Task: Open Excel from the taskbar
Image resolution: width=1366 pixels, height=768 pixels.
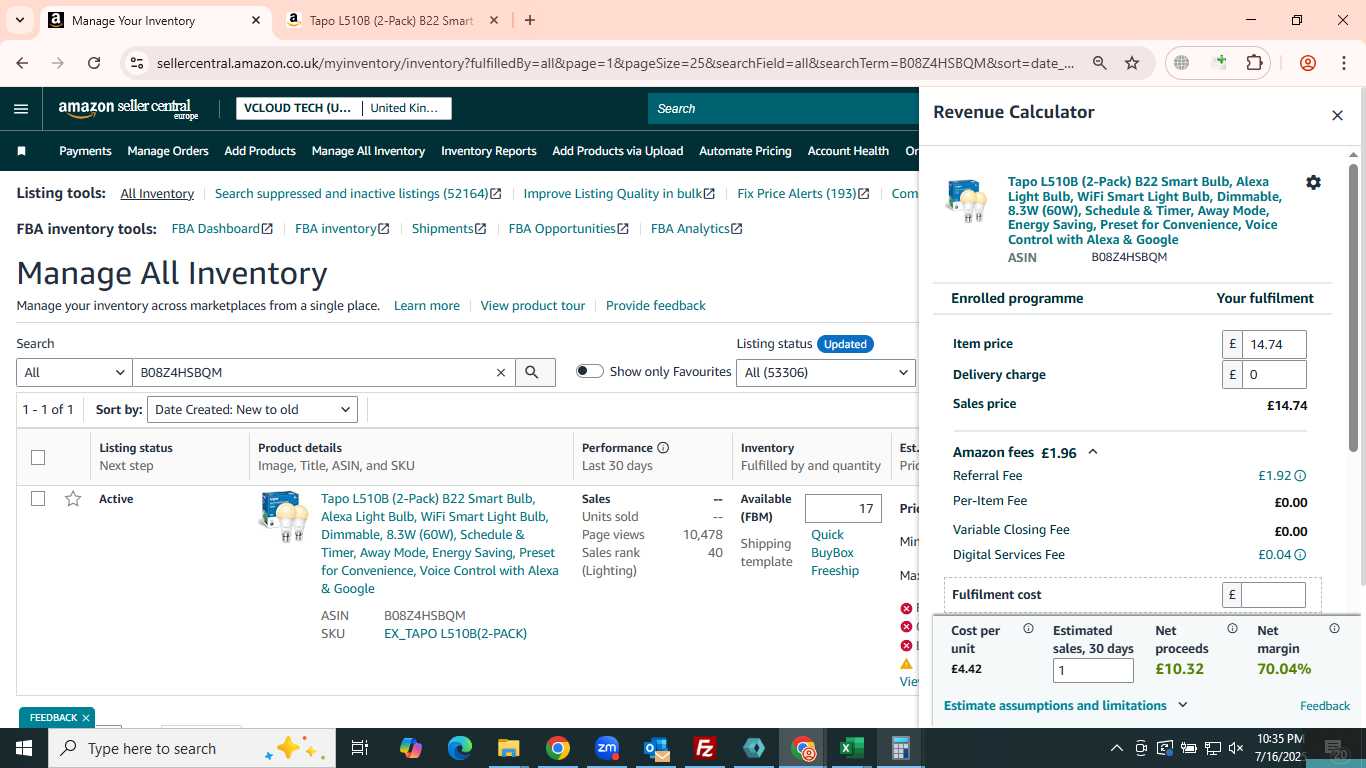Action: (x=851, y=748)
